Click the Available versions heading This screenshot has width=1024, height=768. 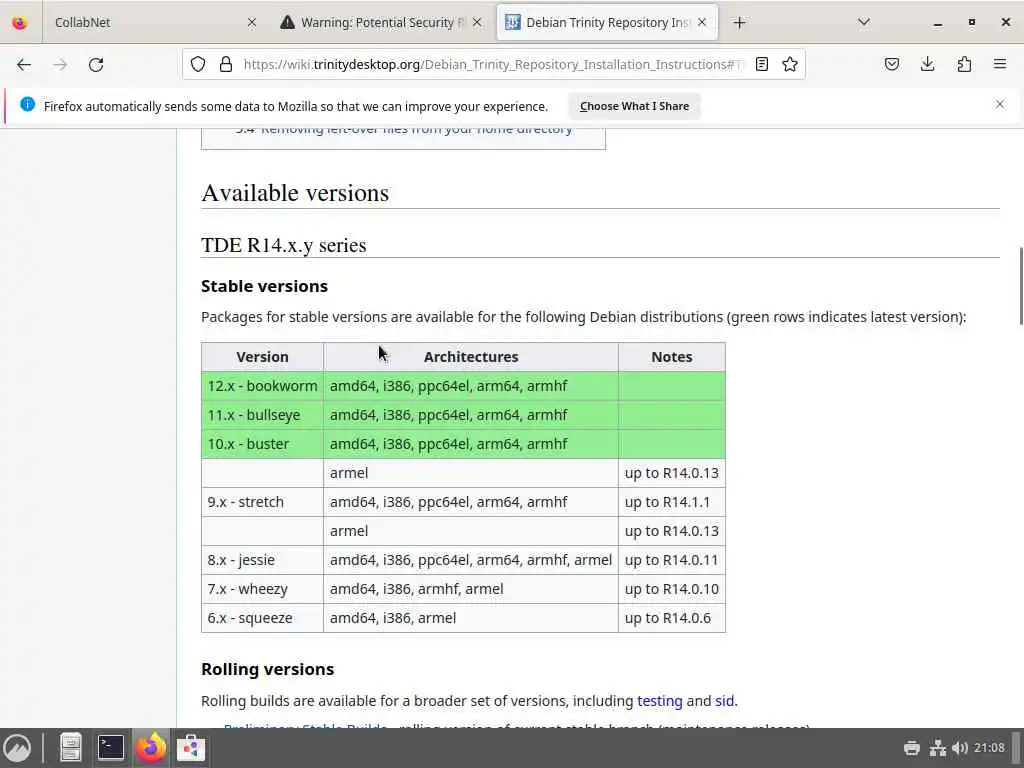[x=295, y=193]
